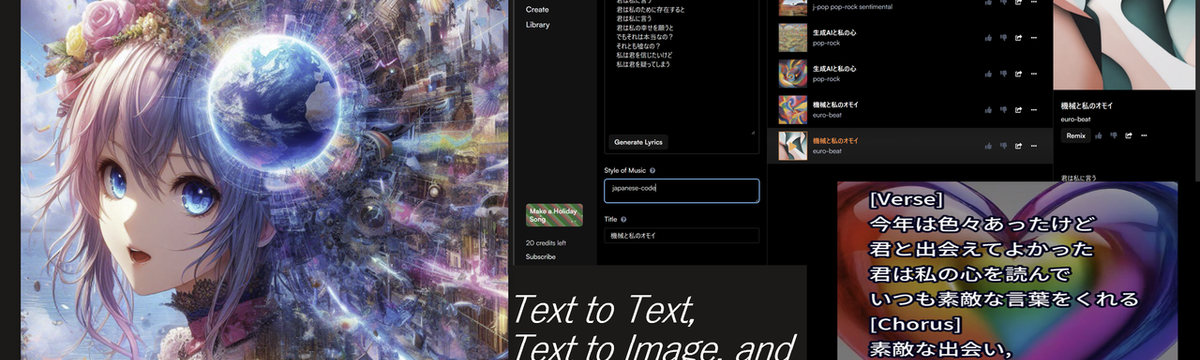Click thumbs down beside the Remix button
This screenshot has width=1200, height=360.
1114,135
